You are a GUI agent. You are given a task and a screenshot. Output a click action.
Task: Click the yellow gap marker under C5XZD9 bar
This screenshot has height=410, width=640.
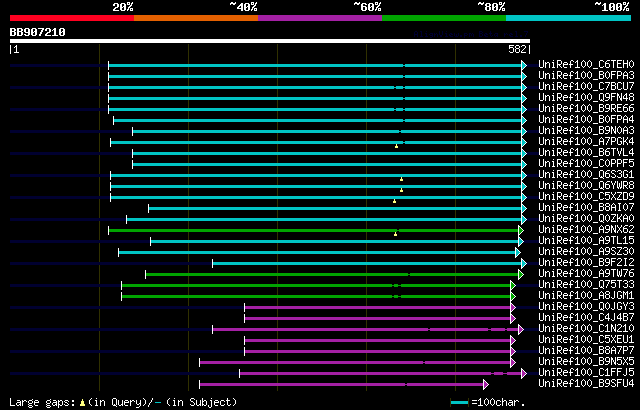tap(394, 201)
